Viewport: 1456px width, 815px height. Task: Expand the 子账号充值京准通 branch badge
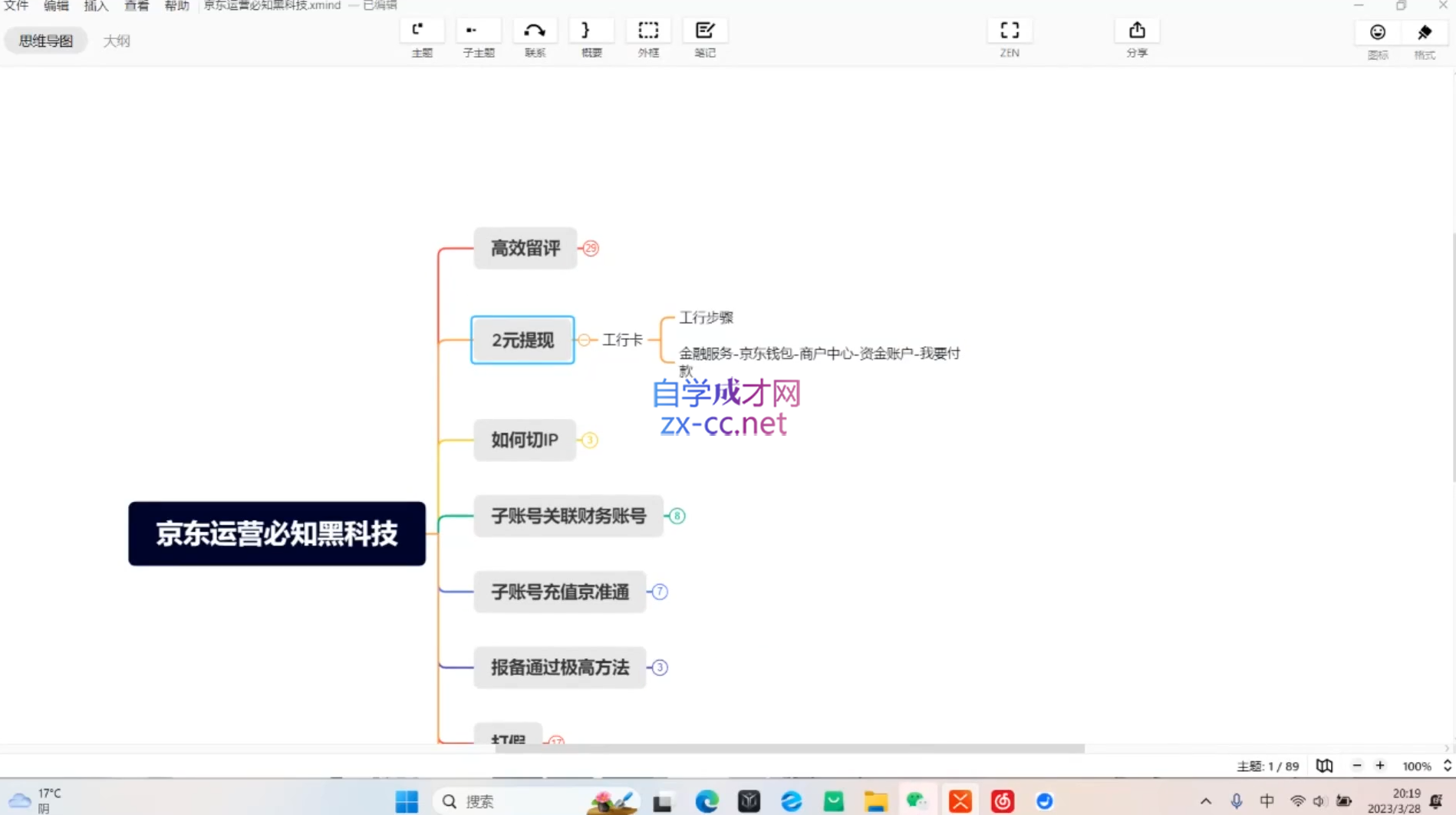click(660, 592)
